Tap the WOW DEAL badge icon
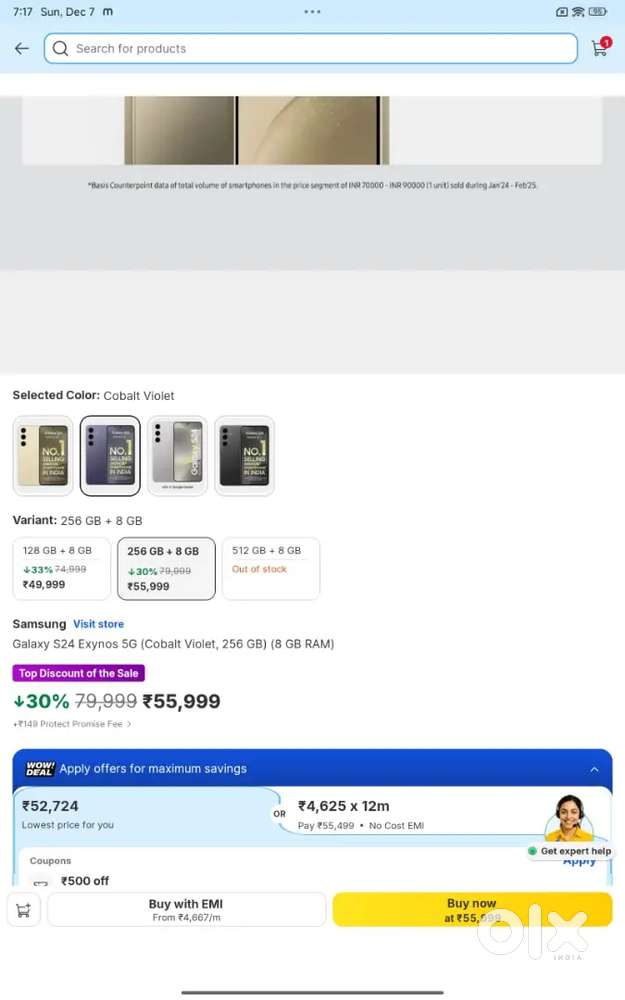625x1000 pixels. (39, 770)
